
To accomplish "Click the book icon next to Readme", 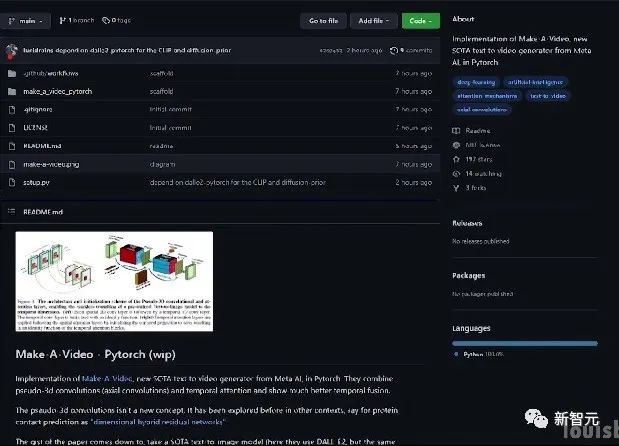I will pyautogui.click(x=457, y=130).
